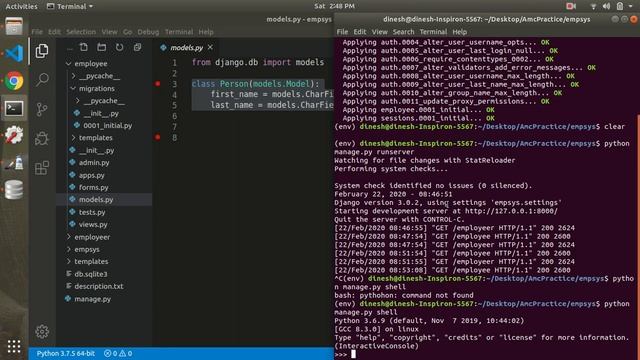
Task: Open the database browser dock icon
Action: (14, 190)
